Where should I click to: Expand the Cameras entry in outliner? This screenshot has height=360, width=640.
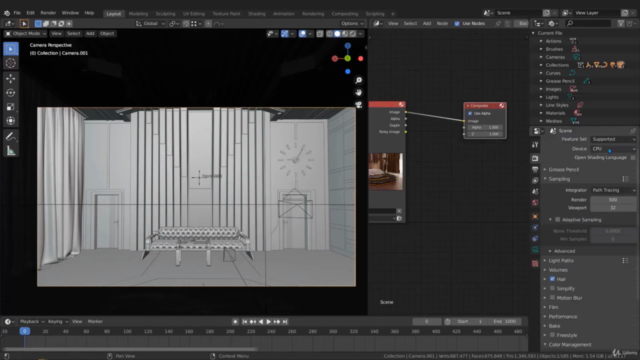(541, 57)
